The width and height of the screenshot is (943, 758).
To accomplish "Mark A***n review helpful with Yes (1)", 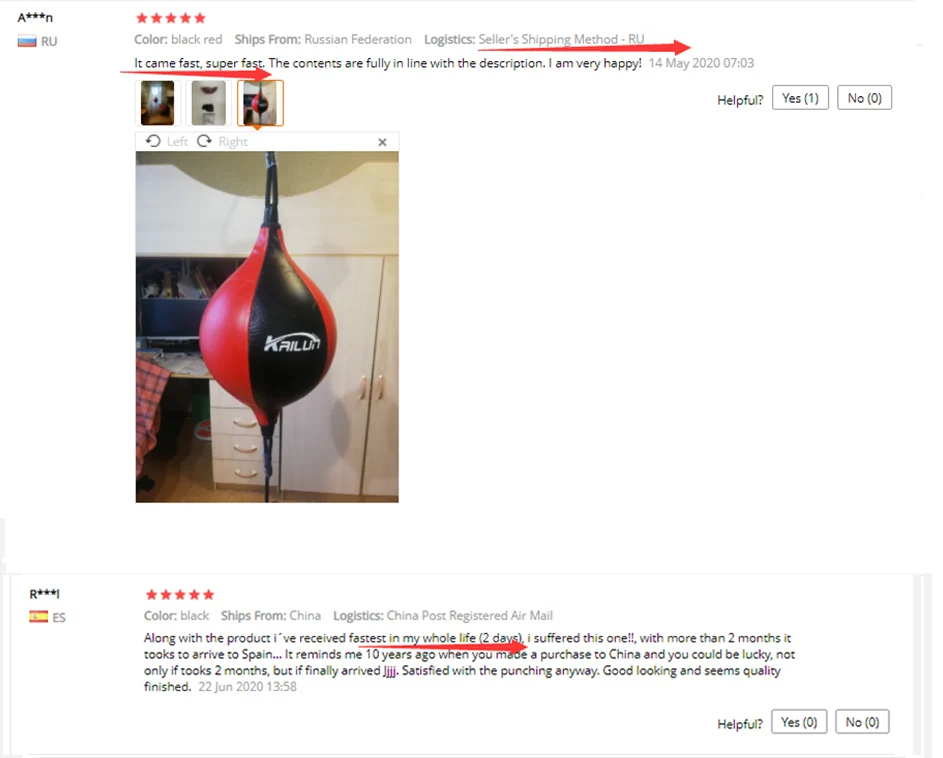I will tap(800, 98).
